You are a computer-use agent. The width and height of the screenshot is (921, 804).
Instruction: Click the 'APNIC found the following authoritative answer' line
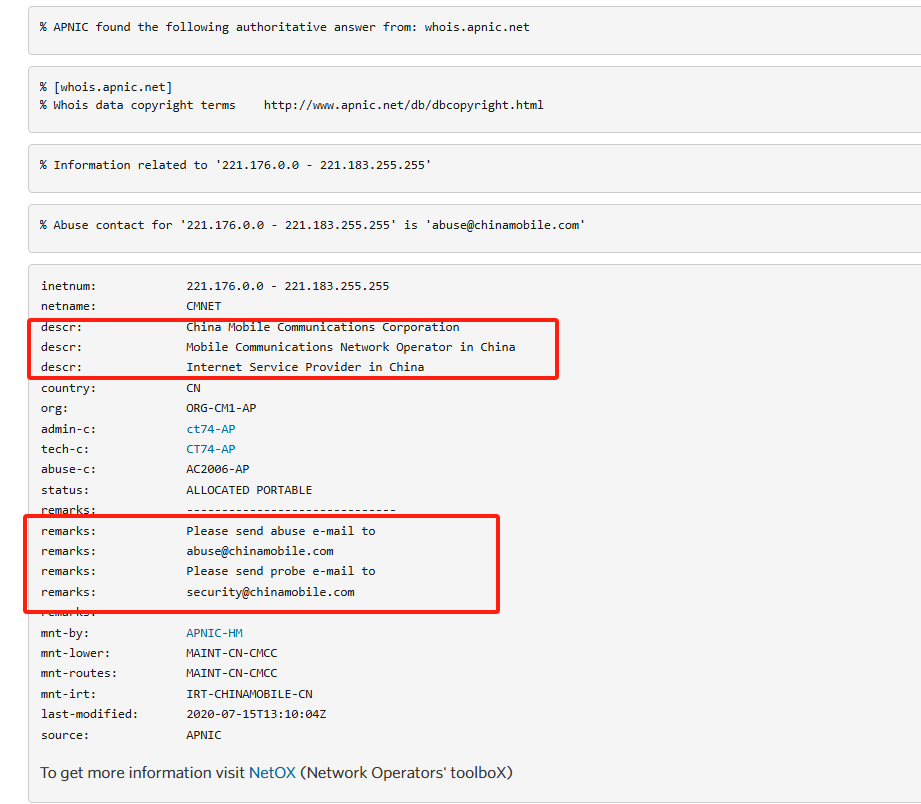(285, 27)
